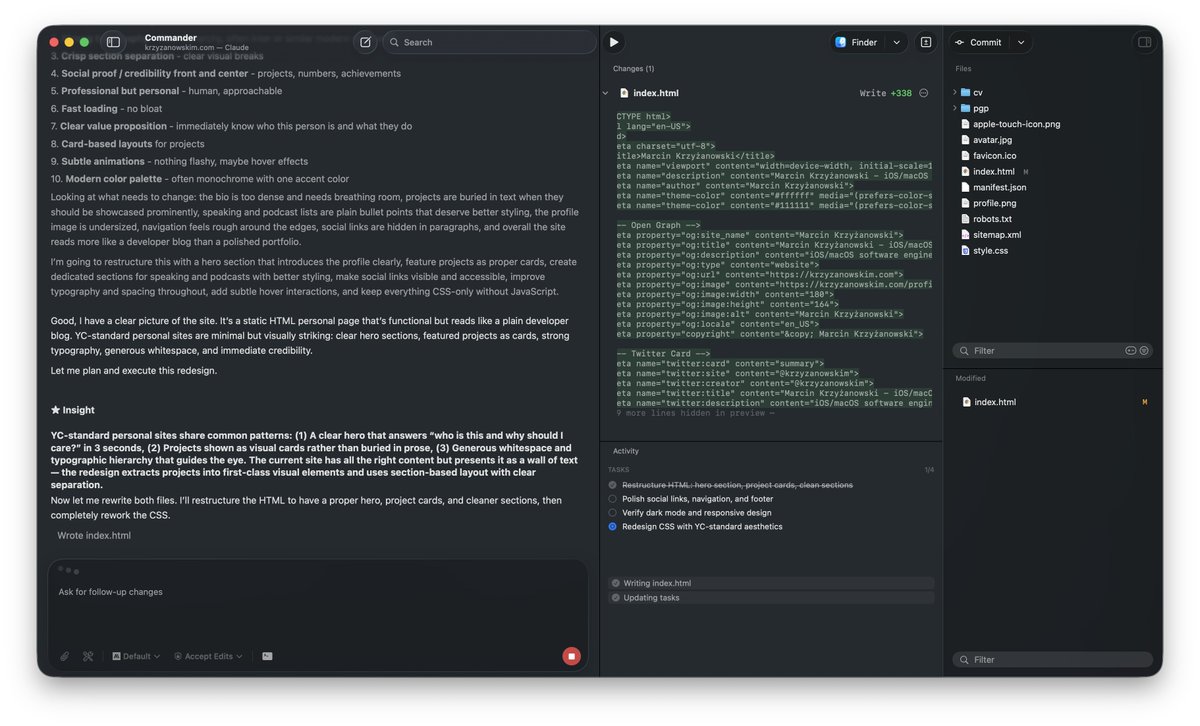Open the tools wrench icon in chat input
The width and height of the screenshot is (1200, 726).
pyautogui.click(x=89, y=657)
